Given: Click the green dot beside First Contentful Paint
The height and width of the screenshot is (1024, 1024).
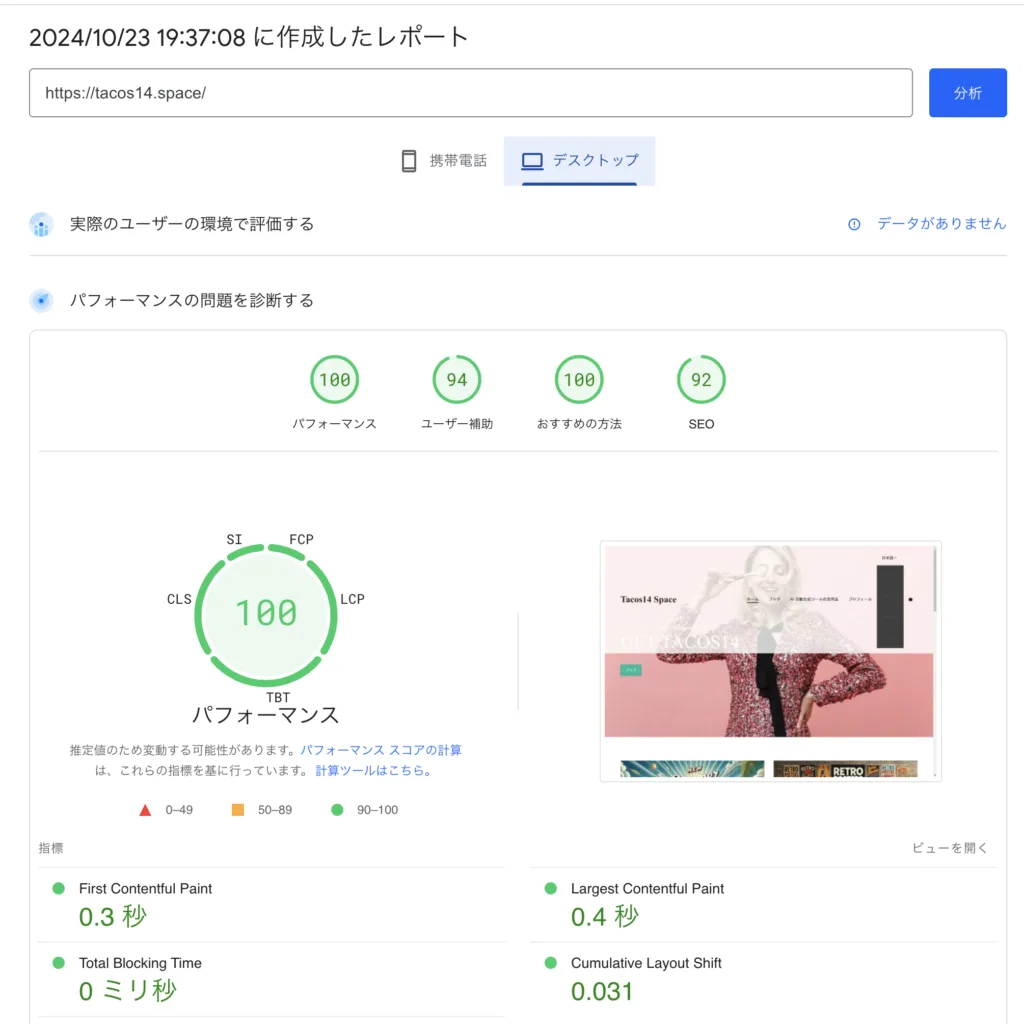Looking at the screenshot, I should (x=59, y=888).
